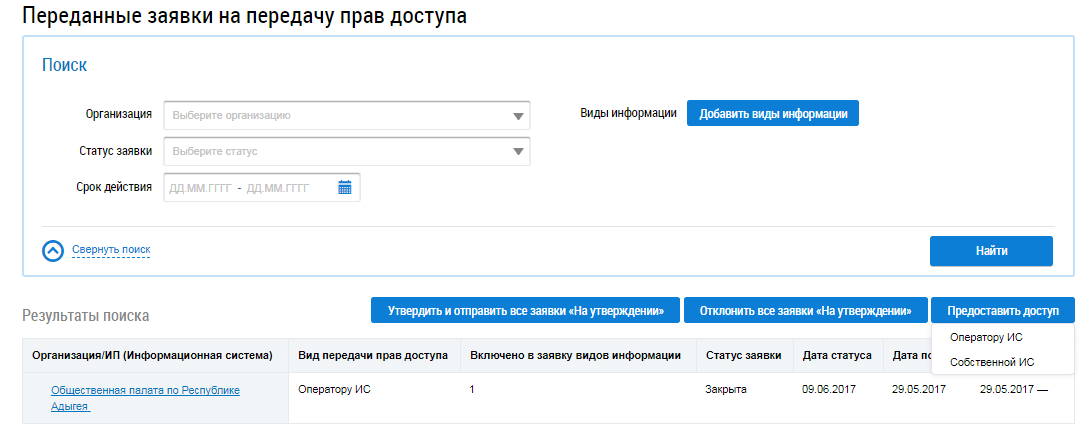Open the Предоставить доступ dropdown button
Image resolution: width=1087 pixels, height=445 pixels.
click(1002, 311)
